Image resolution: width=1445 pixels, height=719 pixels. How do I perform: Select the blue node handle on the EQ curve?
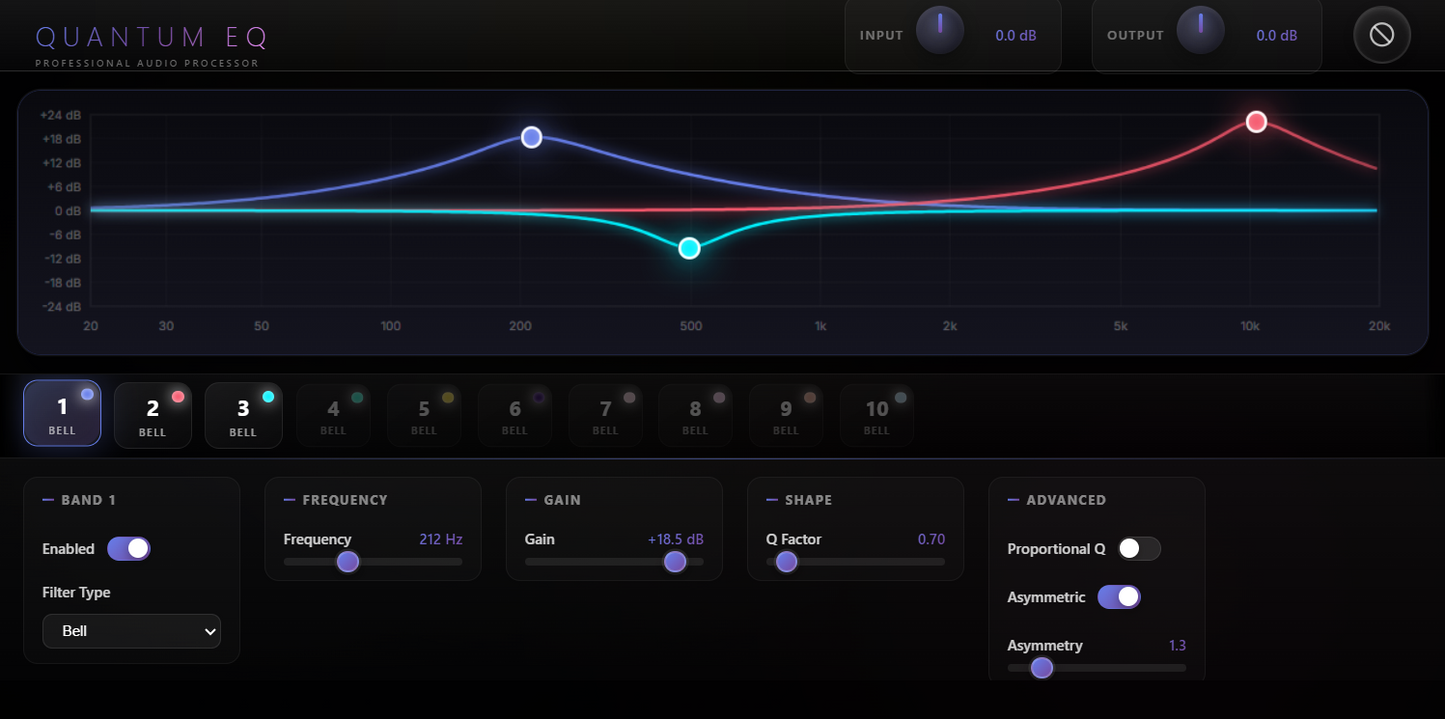[531, 137]
